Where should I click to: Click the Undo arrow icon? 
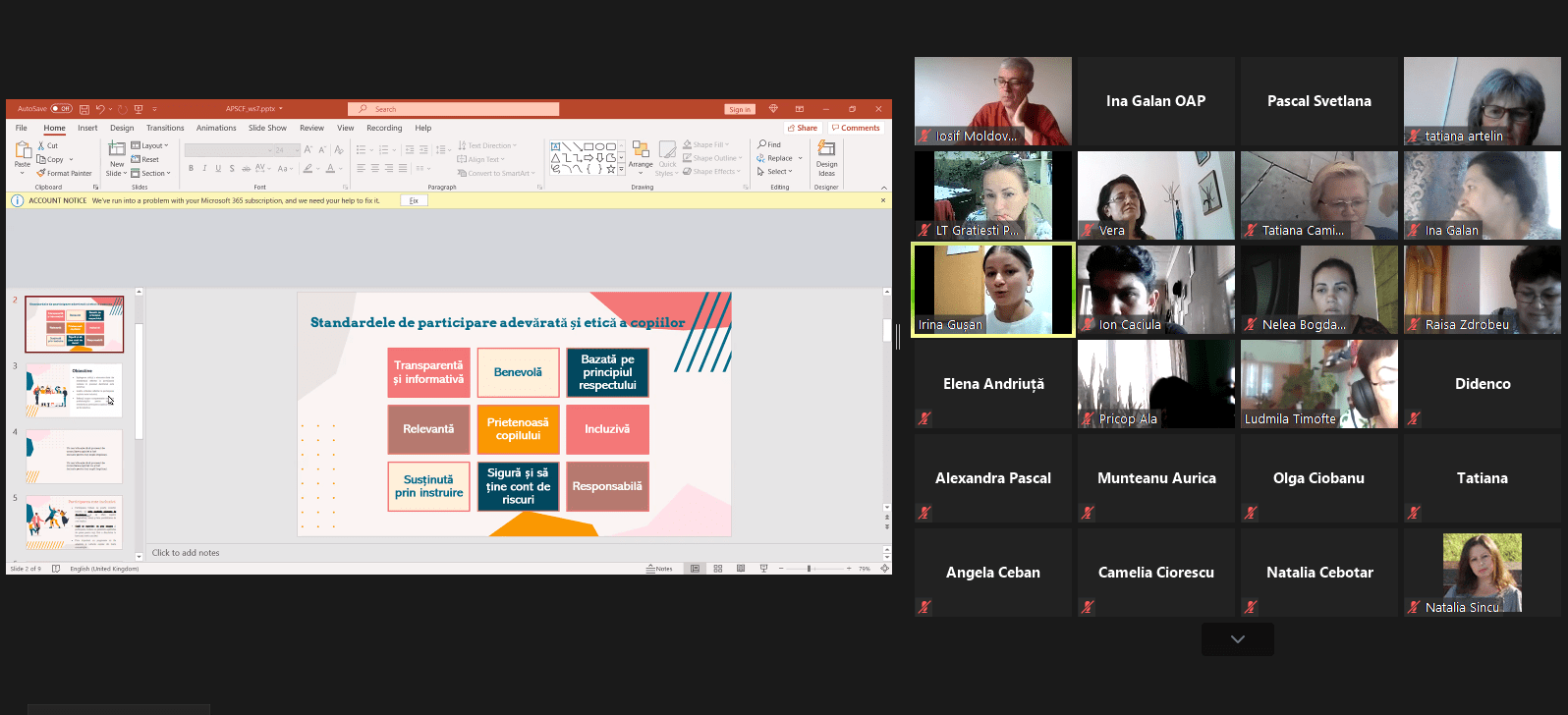pos(99,109)
